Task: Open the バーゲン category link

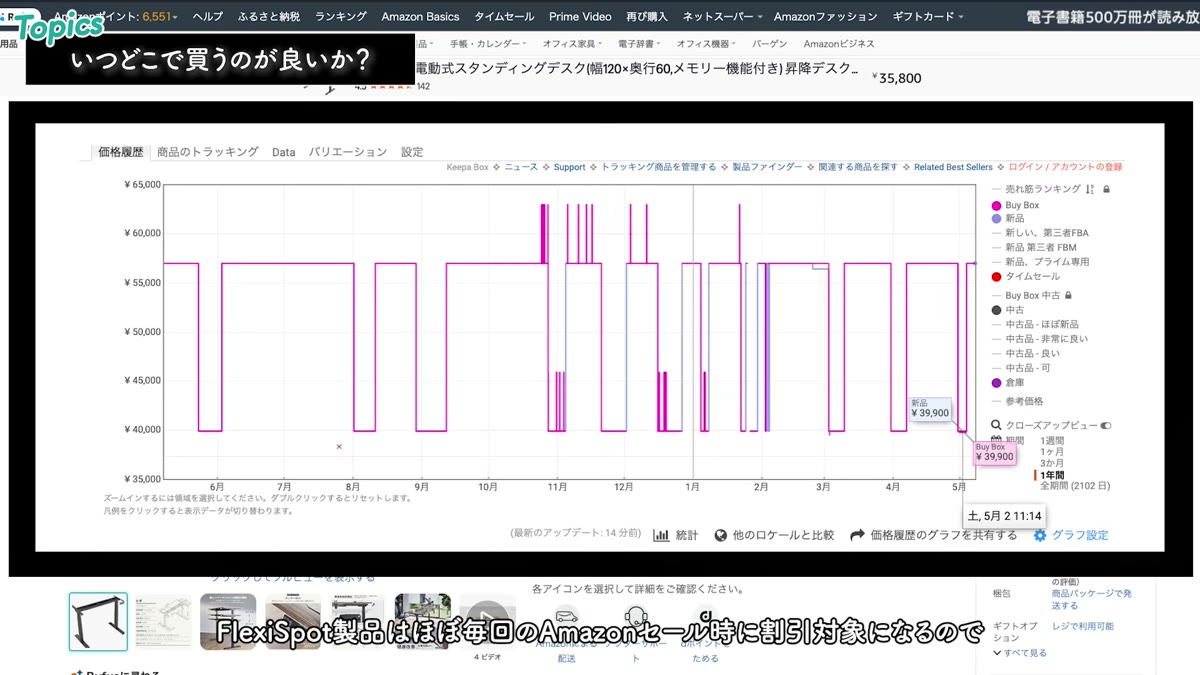Action: click(770, 44)
